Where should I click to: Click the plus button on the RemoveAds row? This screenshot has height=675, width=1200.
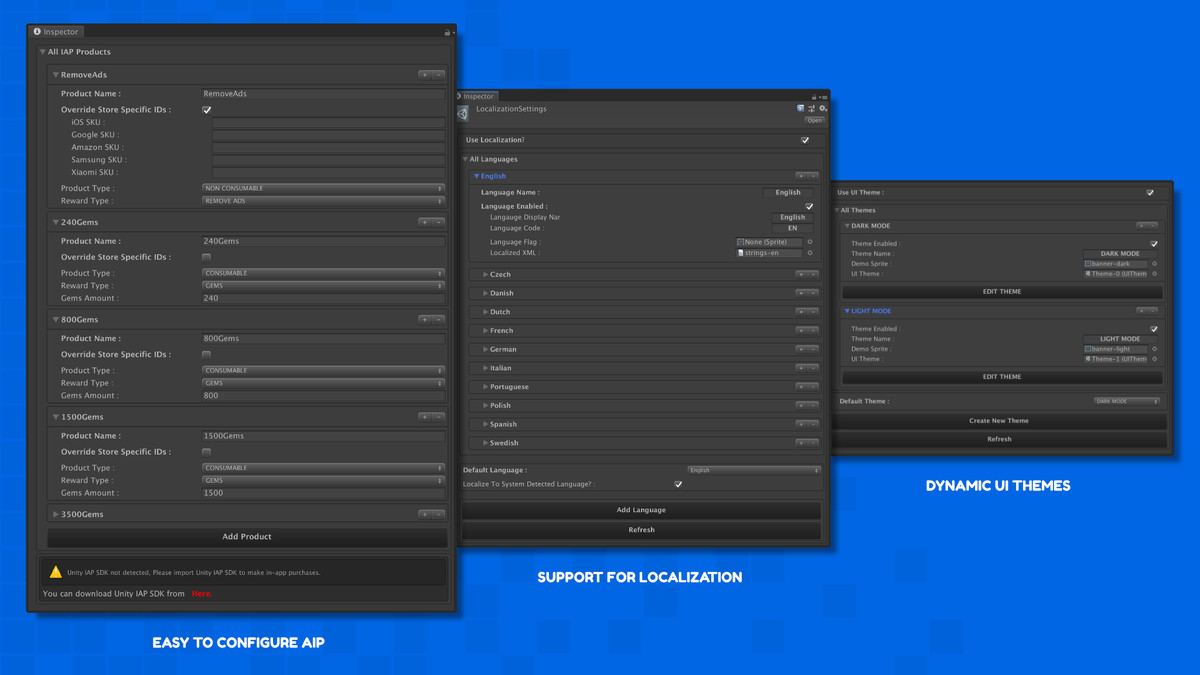tap(425, 75)
